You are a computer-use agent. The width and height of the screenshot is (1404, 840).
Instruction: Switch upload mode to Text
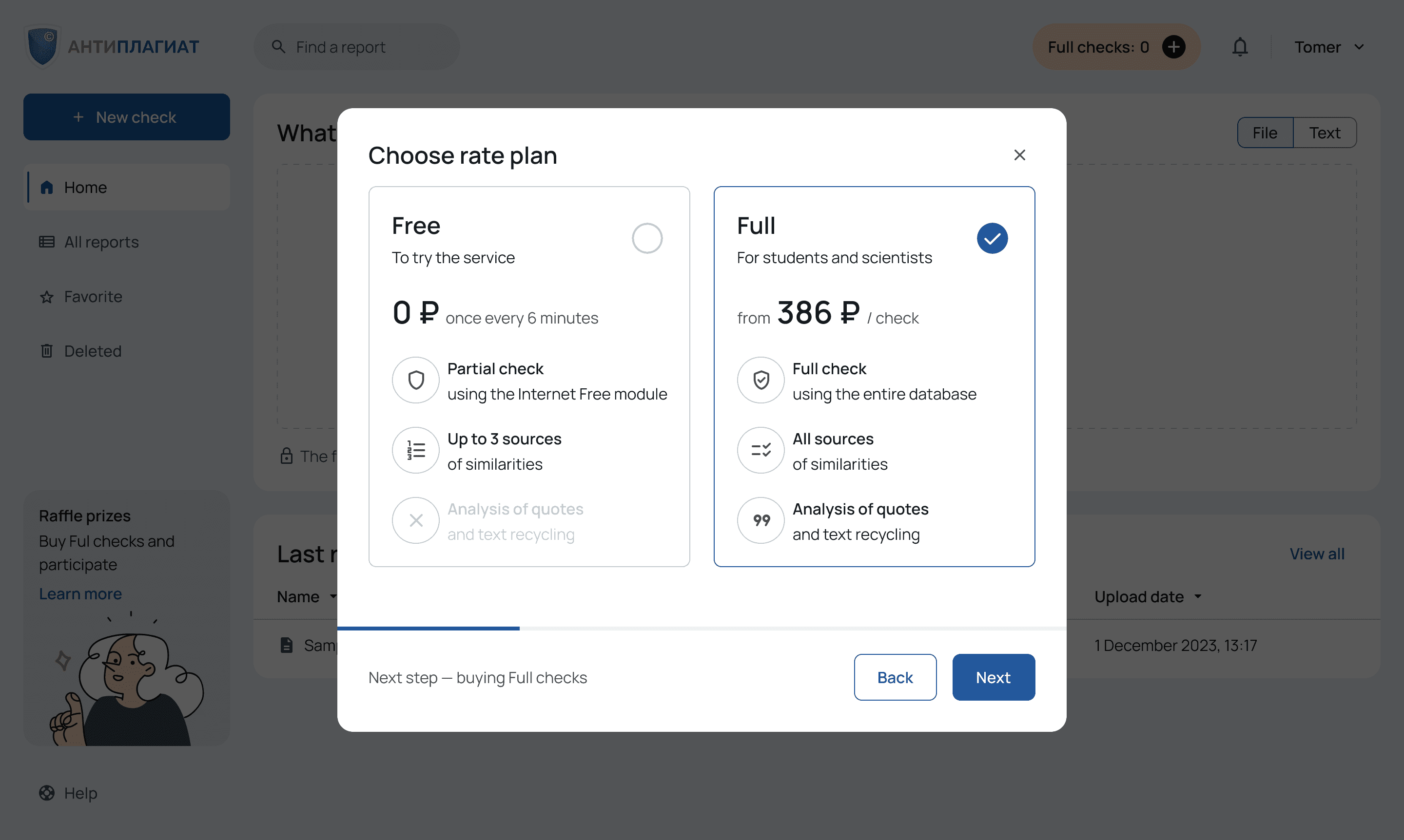point(1325,133)
